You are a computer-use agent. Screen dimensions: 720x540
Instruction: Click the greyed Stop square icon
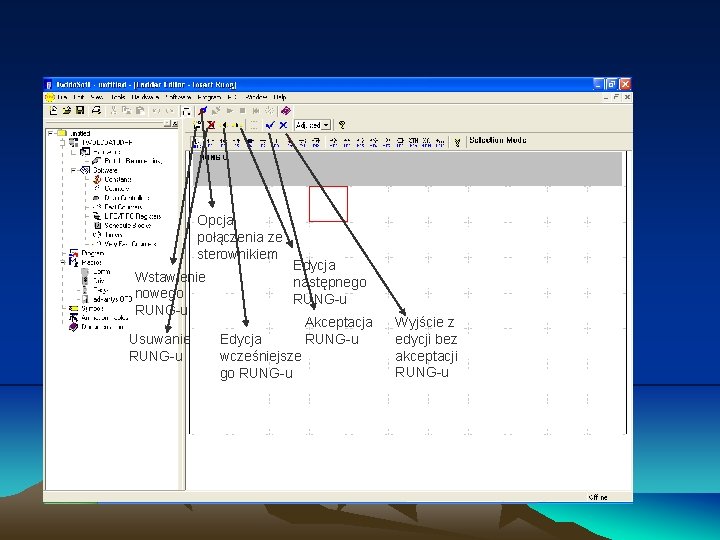click(242, 111)
